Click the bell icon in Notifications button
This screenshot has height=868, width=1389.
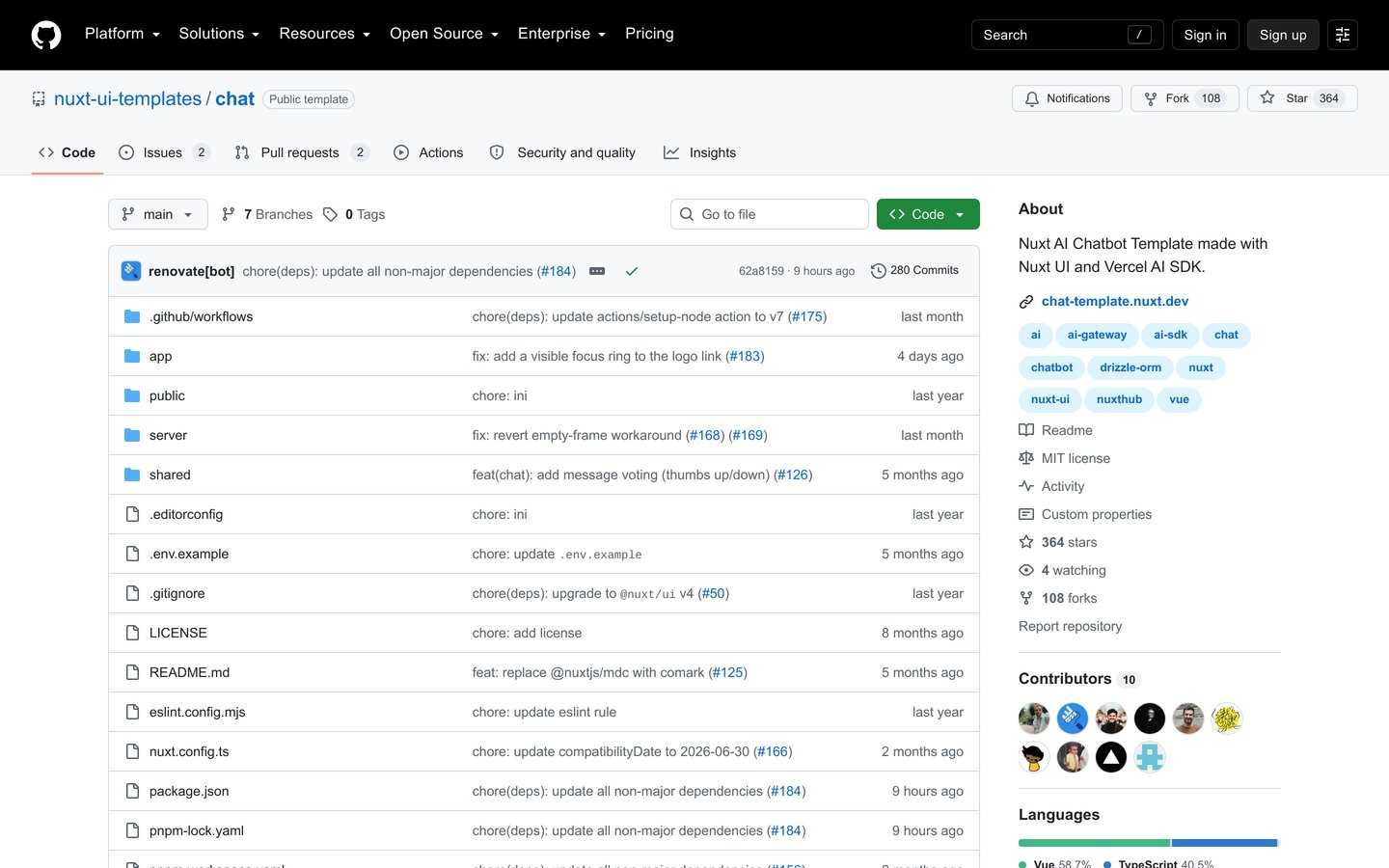(x=1032, y=98)
